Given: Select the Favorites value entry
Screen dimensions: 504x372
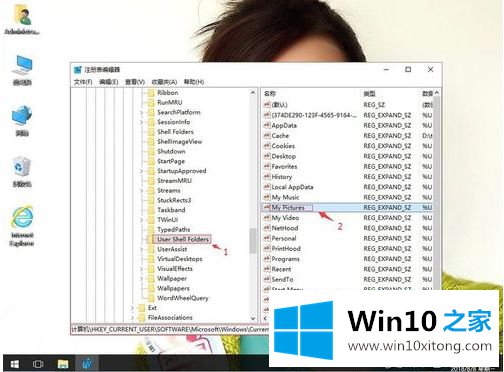Looking at the screenshot, I should pos(284,166).
